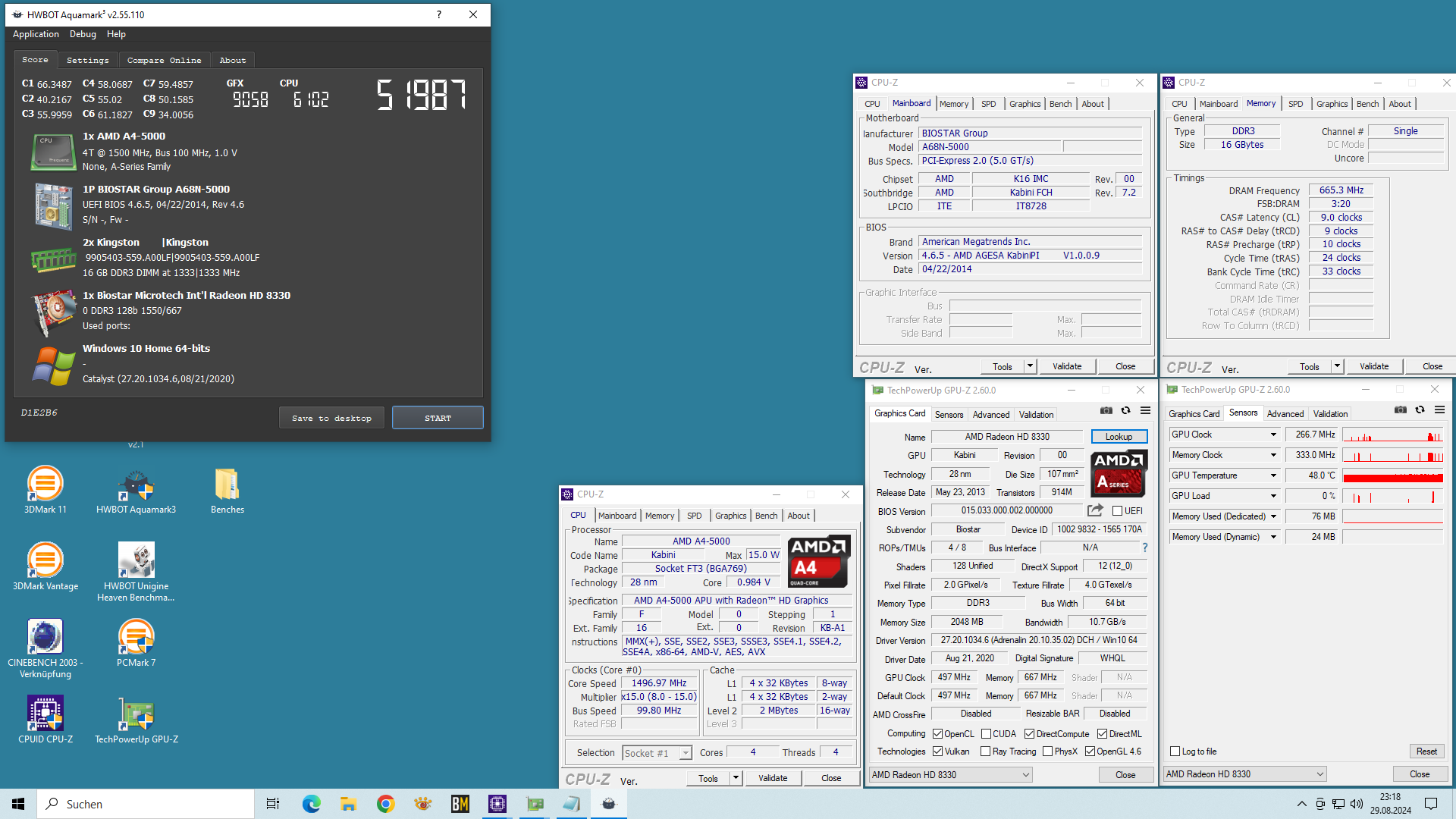Click Reset button in GPU-Z Sensors
Viewport: 1456px width, 819px height.
(1426, 752)
